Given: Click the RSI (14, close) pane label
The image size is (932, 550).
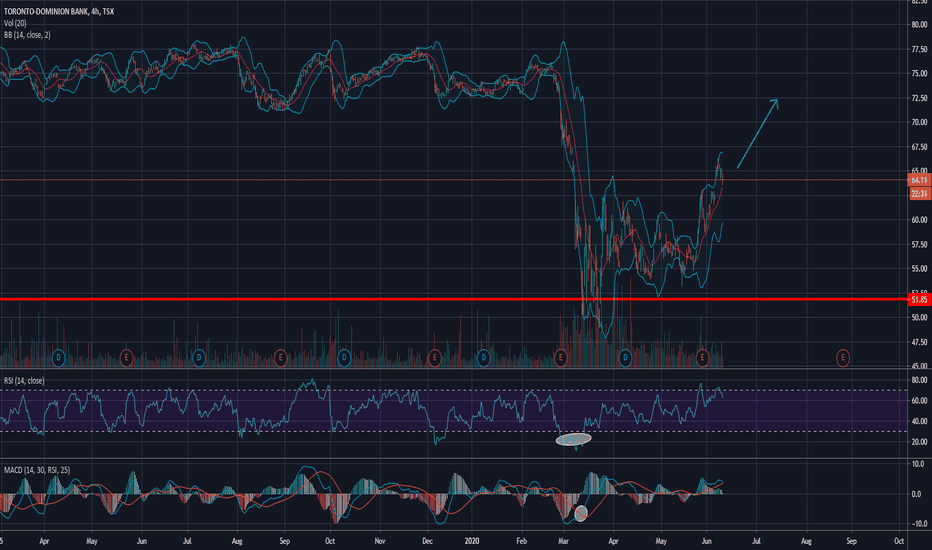Looking at the screenshot, I should point(24,381).
